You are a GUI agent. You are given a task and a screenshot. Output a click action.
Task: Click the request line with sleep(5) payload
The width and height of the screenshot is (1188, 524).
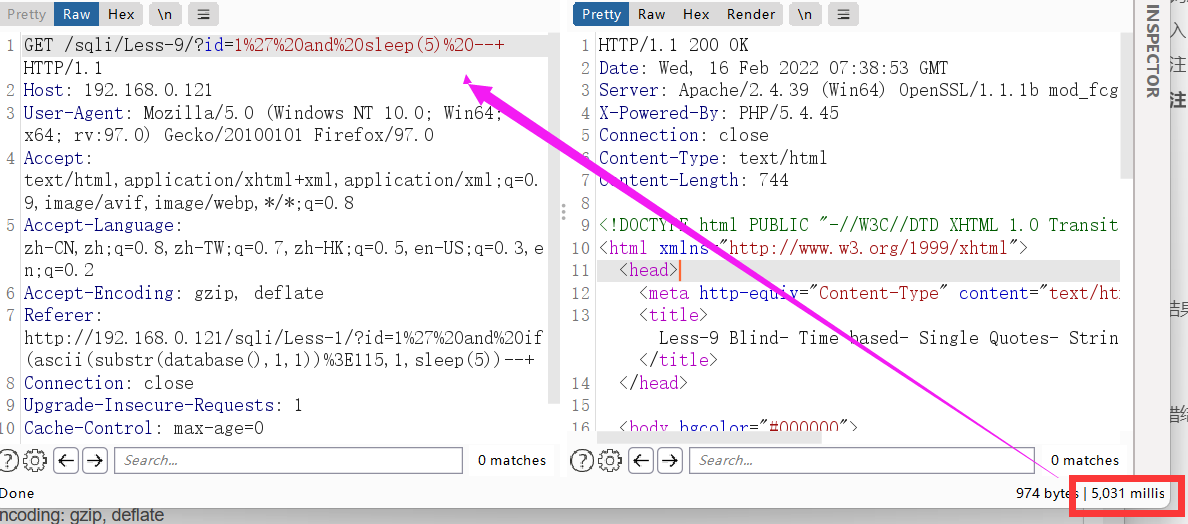click(264, 45)
